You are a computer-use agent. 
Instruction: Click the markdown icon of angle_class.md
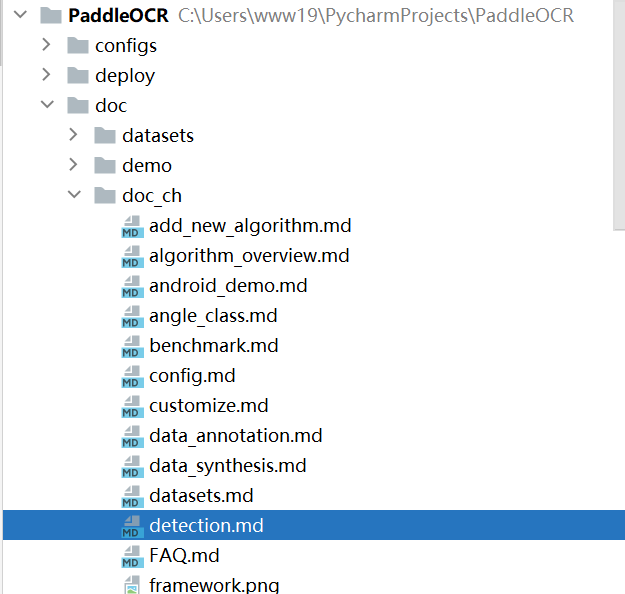(132, 317)
